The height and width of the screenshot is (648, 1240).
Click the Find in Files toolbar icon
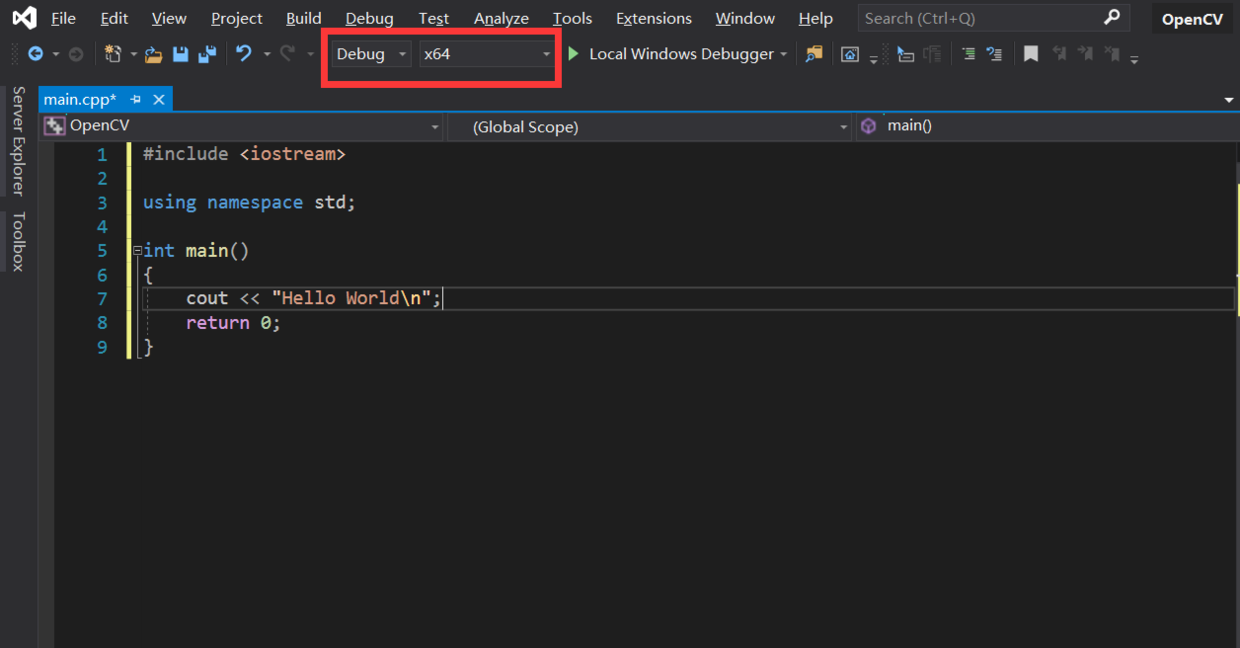tap(813, 54)
